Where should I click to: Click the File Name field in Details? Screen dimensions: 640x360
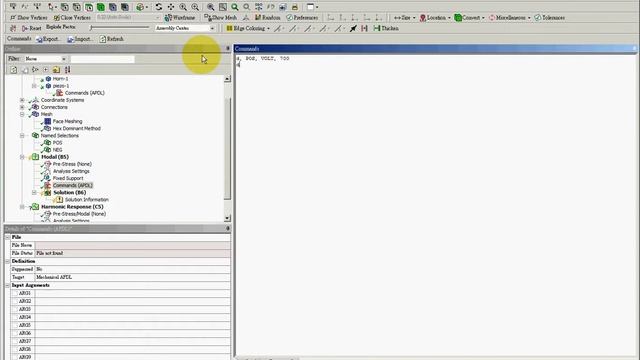133,245
